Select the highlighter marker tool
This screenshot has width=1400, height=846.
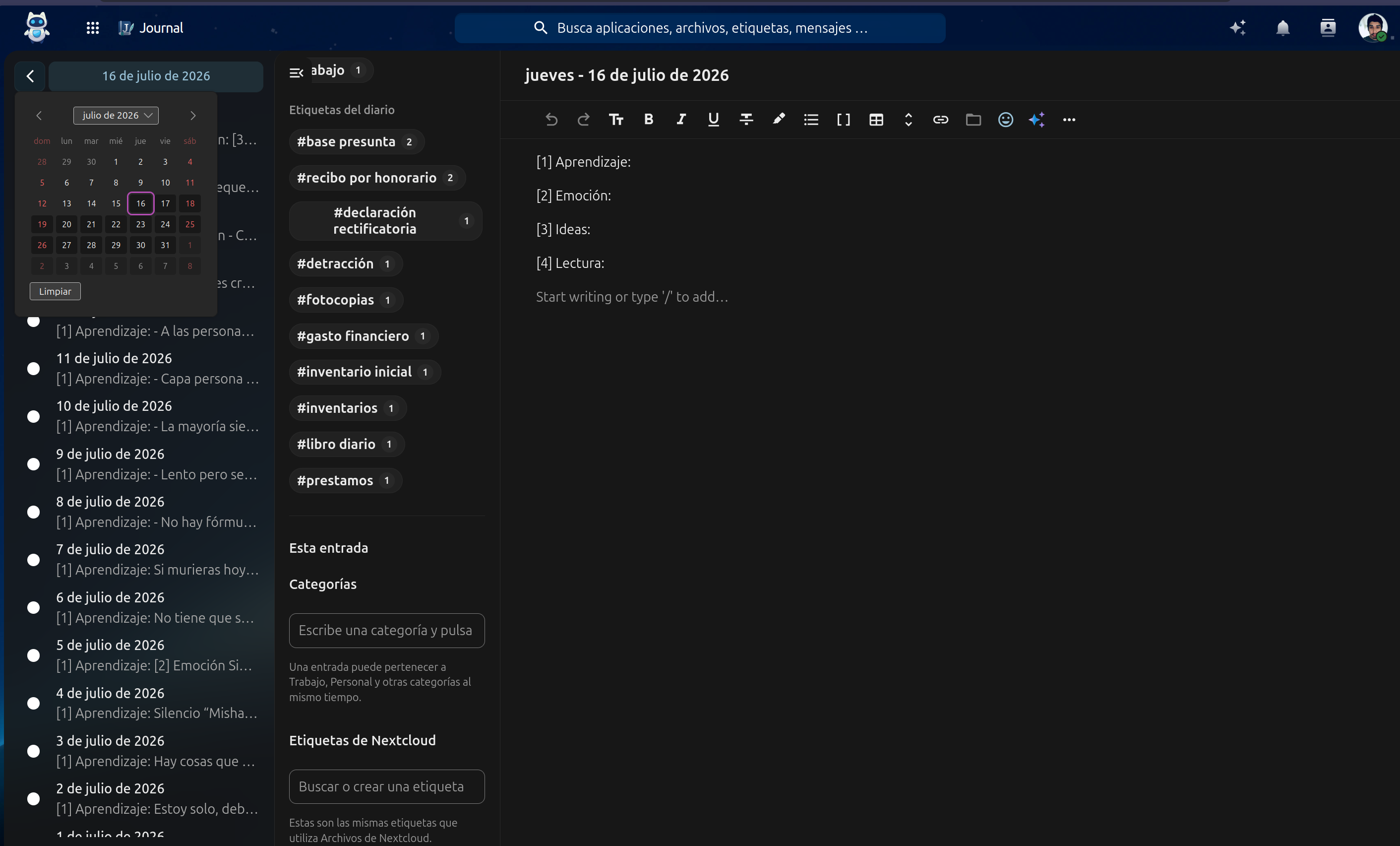779,120
